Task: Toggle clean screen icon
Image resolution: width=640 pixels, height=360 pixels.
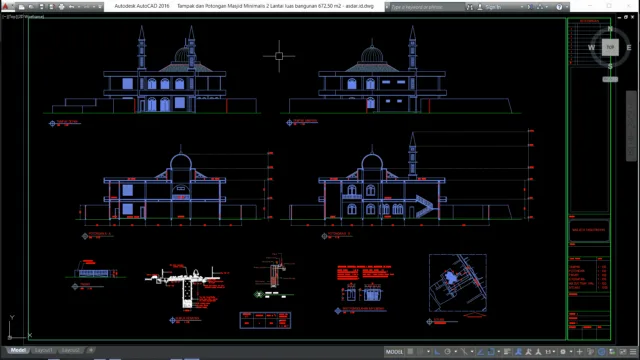Action: point(623,352)
